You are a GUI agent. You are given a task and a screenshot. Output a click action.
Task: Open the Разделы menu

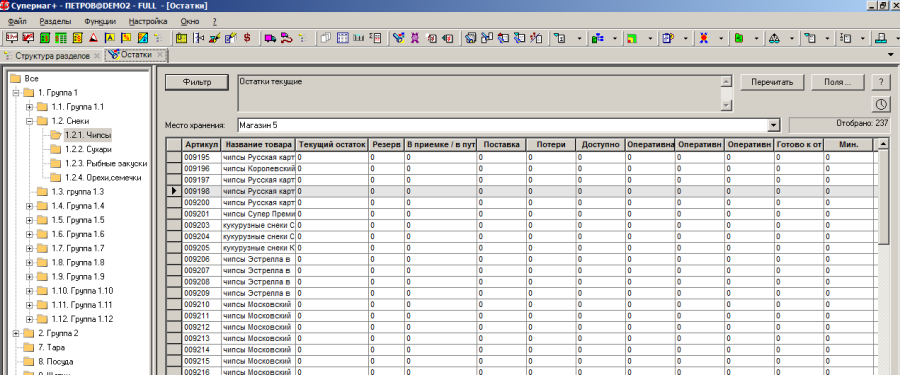[x=55, y=21]
